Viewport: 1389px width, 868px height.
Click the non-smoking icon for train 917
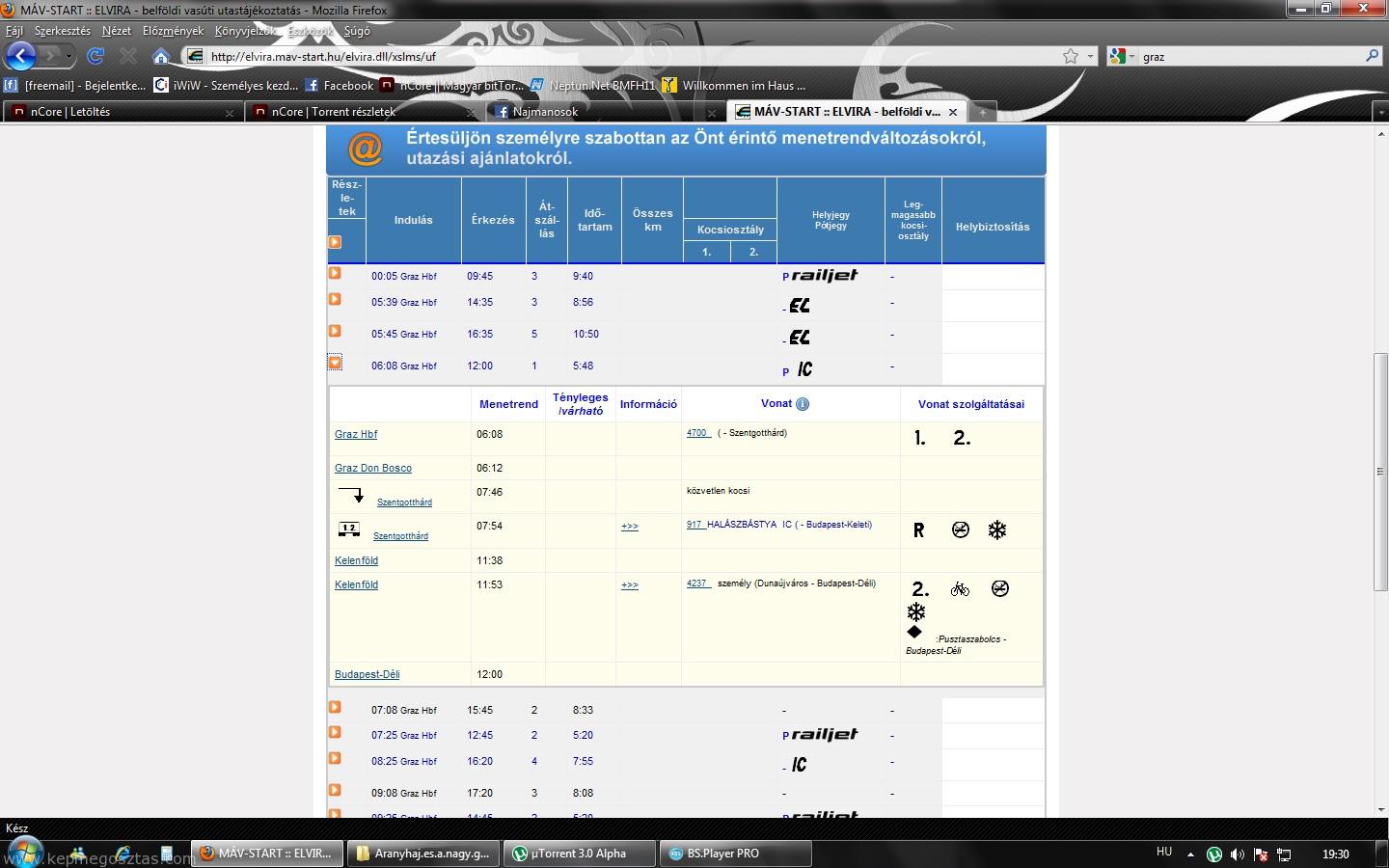tap(961, 529)
